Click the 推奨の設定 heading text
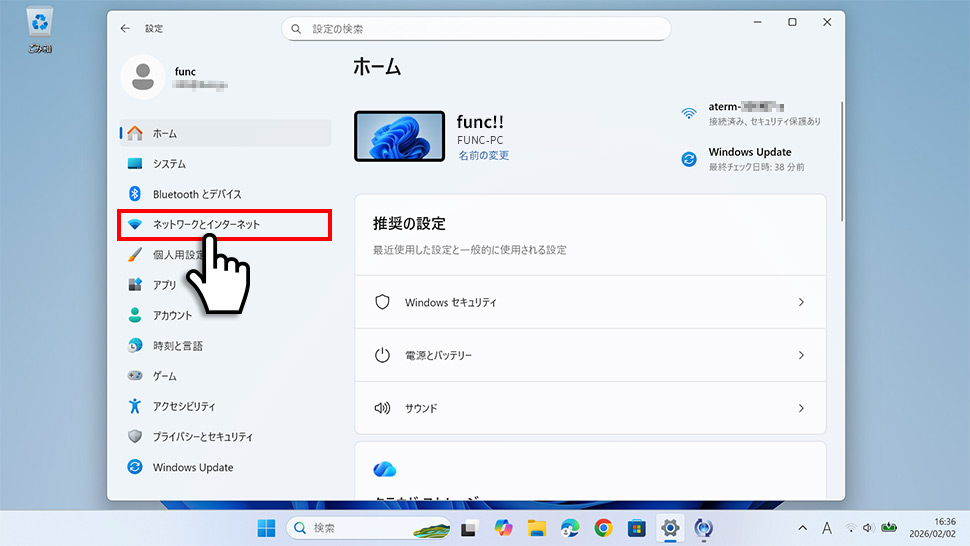This screenshot has width=970, height=546. tap(410, 223)
